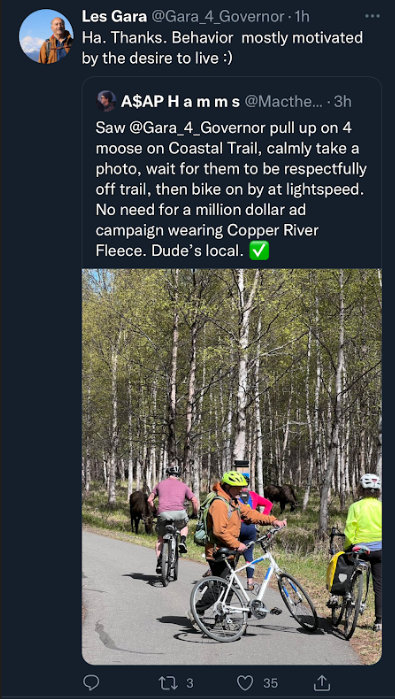Open the share tweet icon
395x699 pixels.
coord(322,682)
